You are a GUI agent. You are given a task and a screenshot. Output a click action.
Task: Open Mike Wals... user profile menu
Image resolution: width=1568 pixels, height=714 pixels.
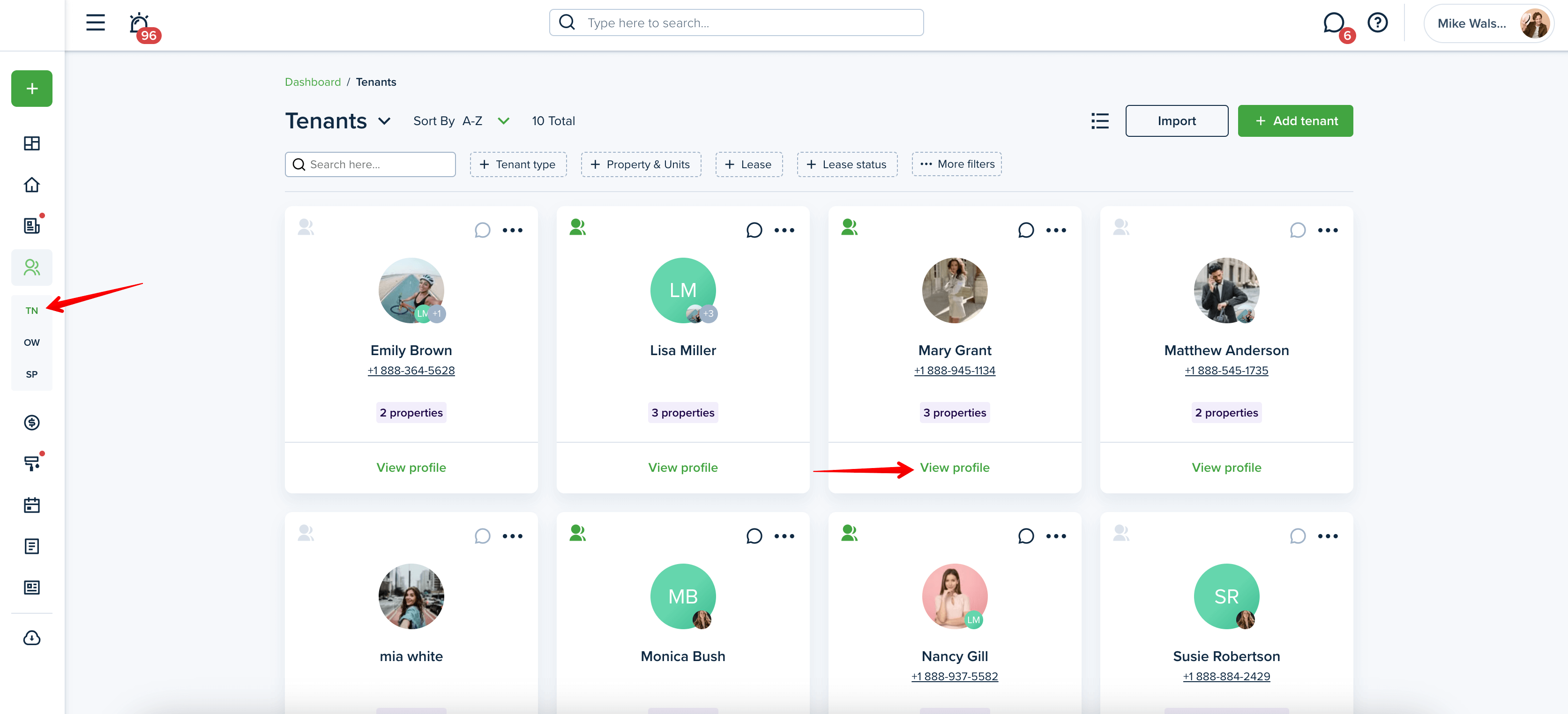click(x=1488, y=23)
